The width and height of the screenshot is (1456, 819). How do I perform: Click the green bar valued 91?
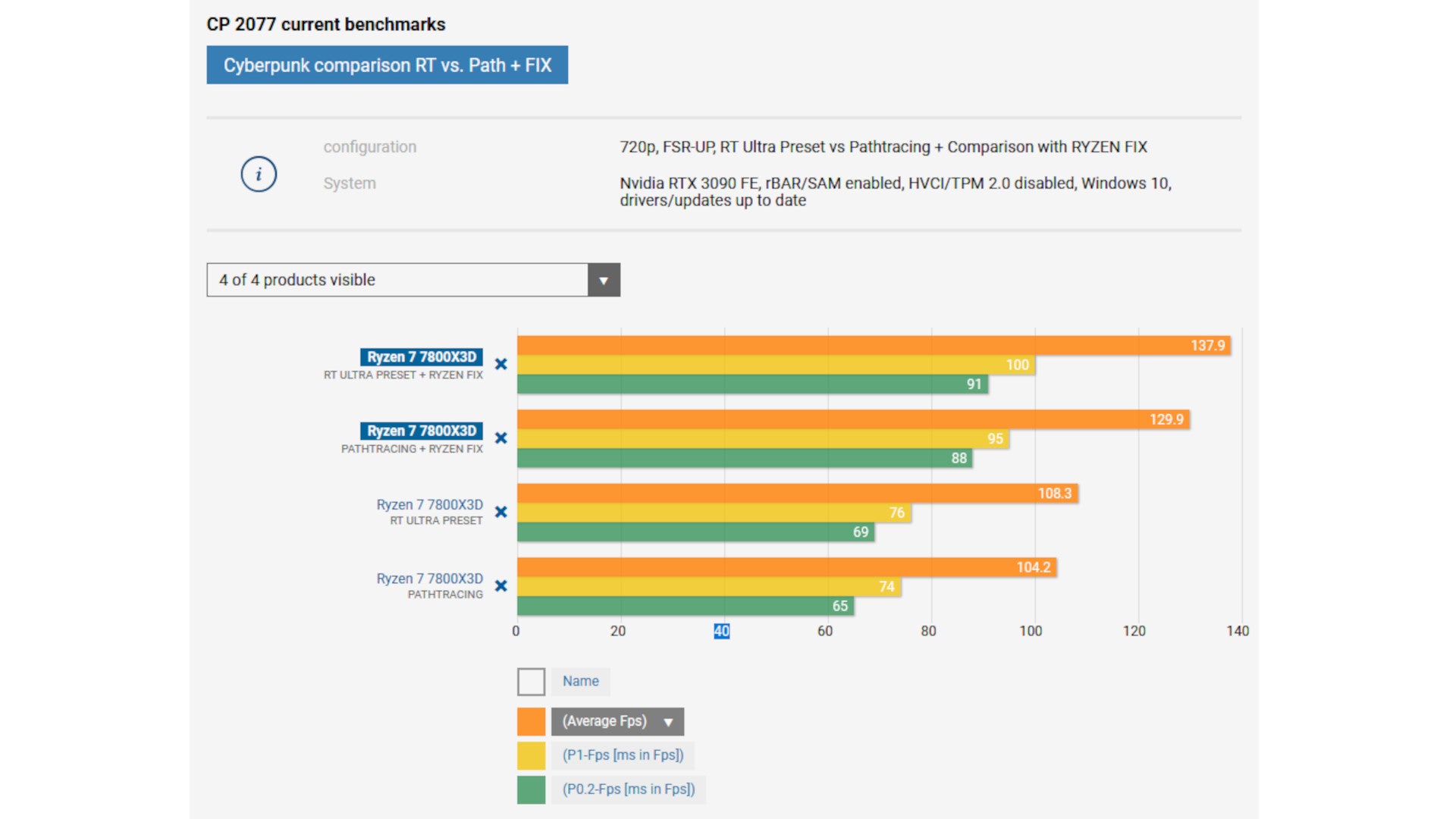click(x=752, y=384)
